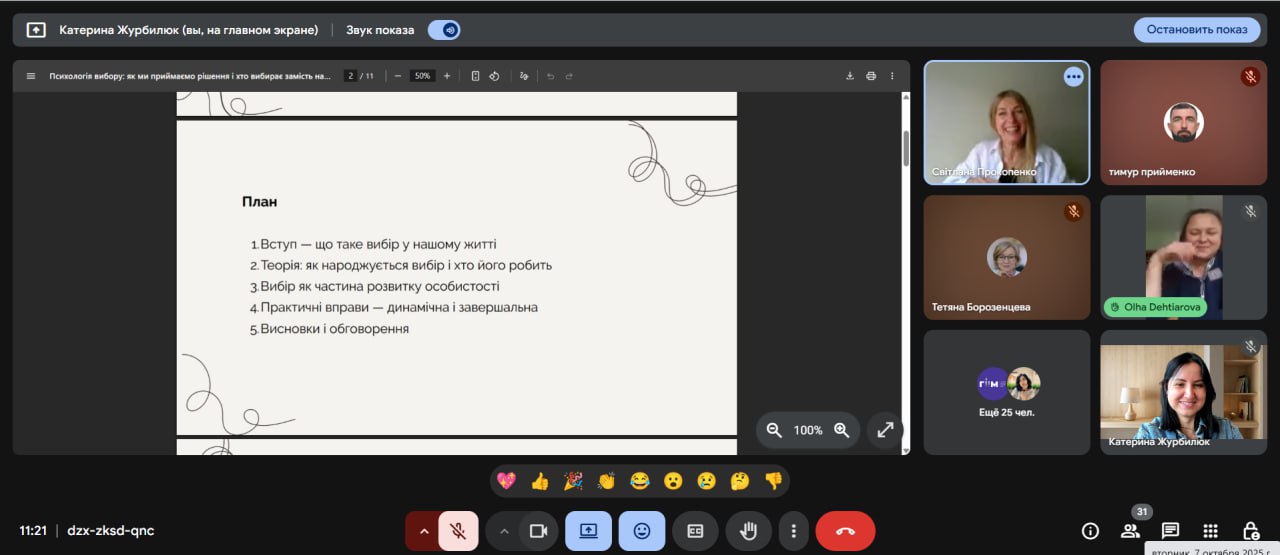Turn off the camera
This screenshot has width=1280, height=555.
(538, 531)
